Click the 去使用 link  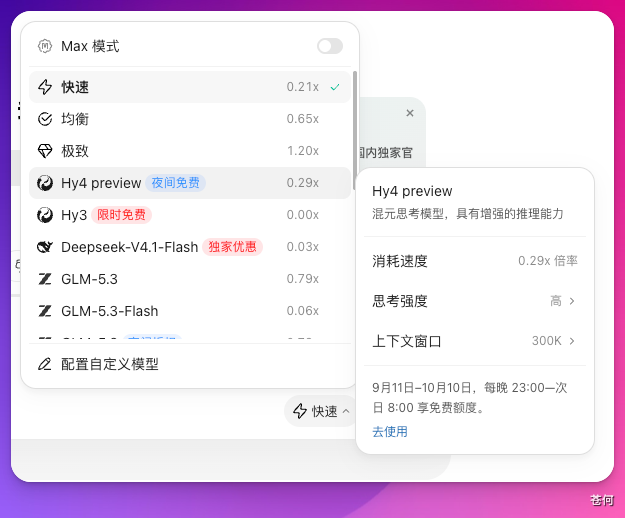click(x=390, y=432)
